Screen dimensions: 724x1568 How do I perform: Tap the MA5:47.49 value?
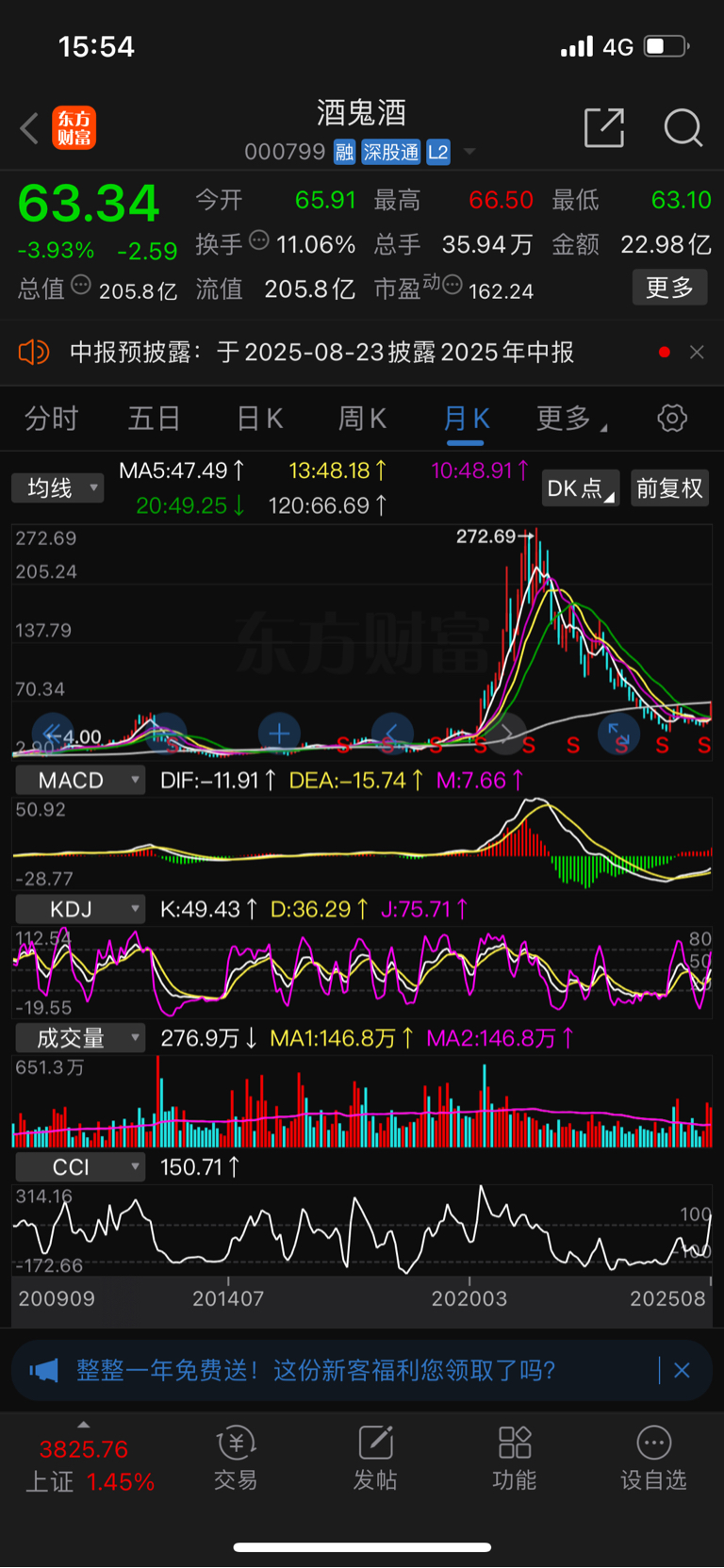click(181, 470)
